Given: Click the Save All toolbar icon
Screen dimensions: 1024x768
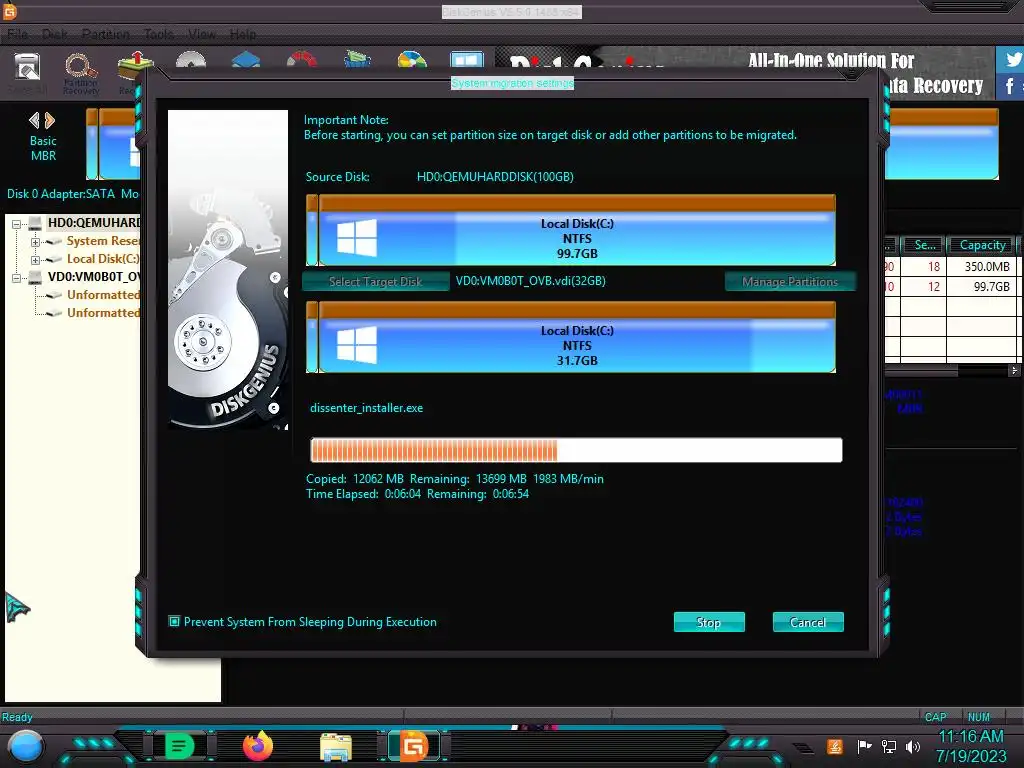Looking at the screenshot, I should coord(27,68).
